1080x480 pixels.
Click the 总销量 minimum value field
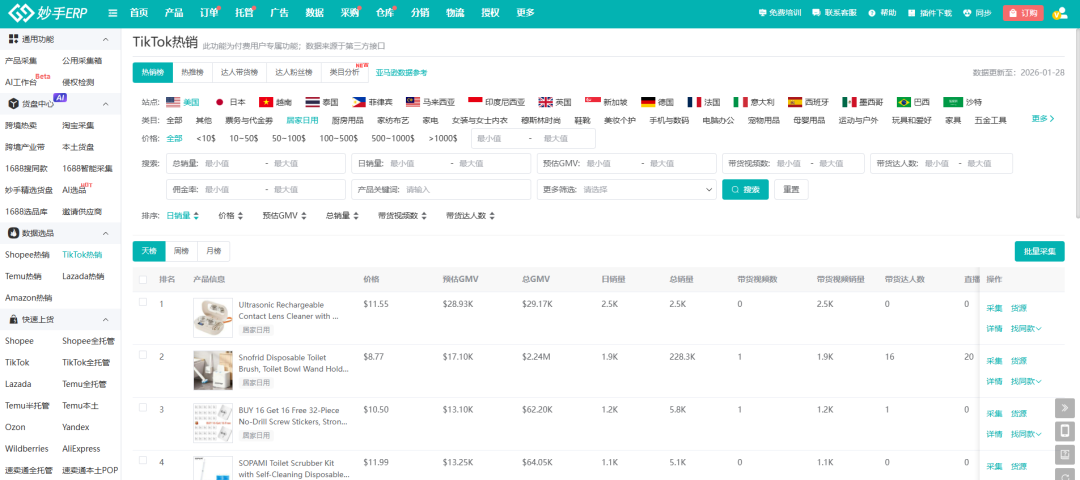231,164
